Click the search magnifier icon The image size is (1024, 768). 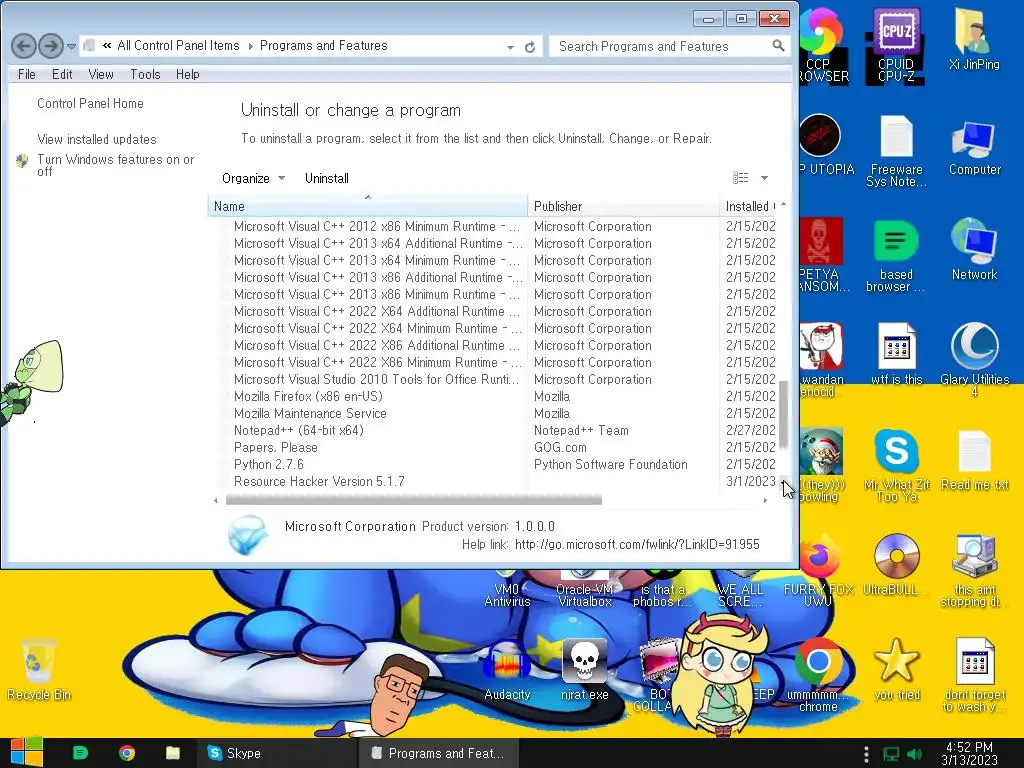778,46
